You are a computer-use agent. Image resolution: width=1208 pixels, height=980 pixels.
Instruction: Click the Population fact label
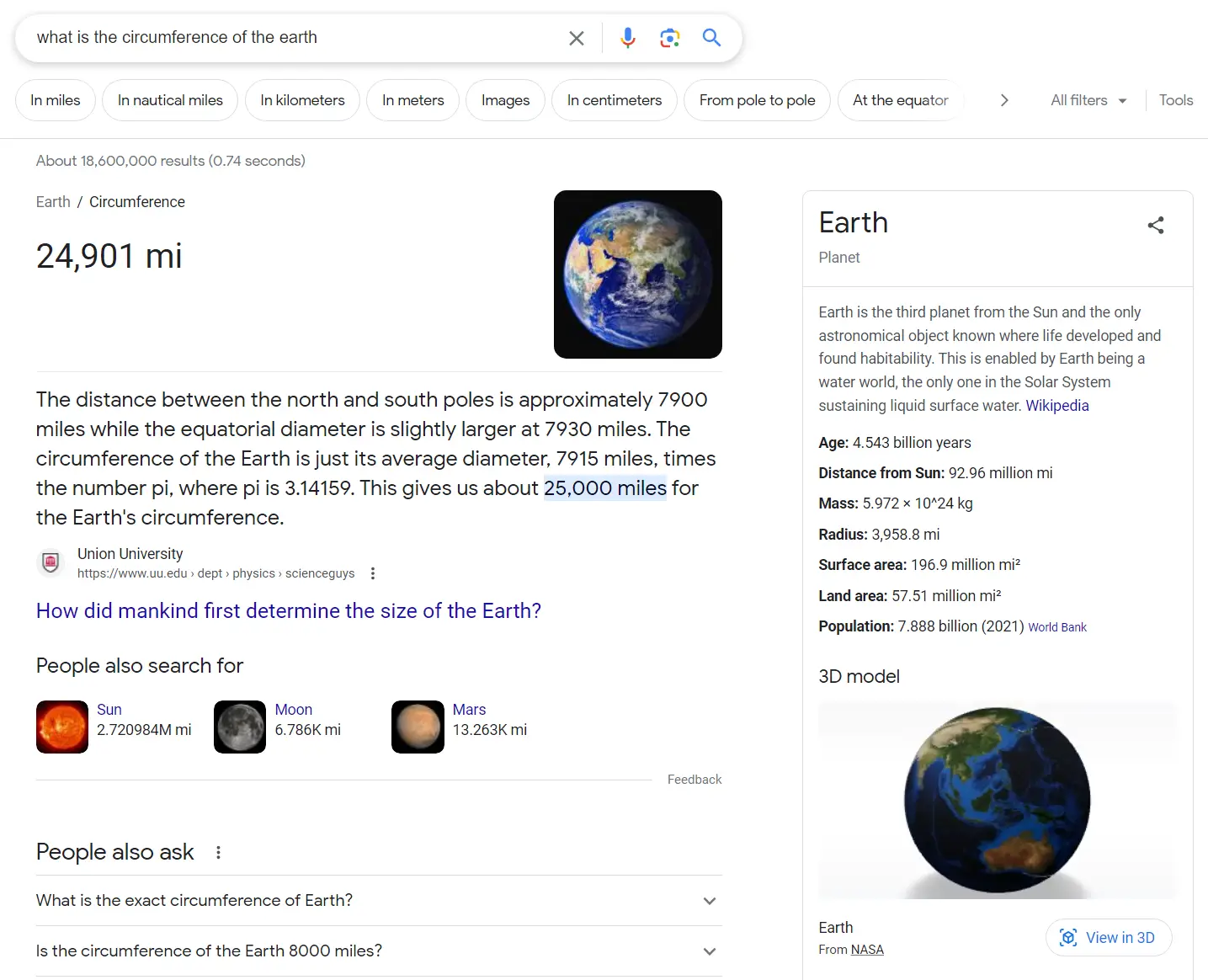[x=856, y=626]
